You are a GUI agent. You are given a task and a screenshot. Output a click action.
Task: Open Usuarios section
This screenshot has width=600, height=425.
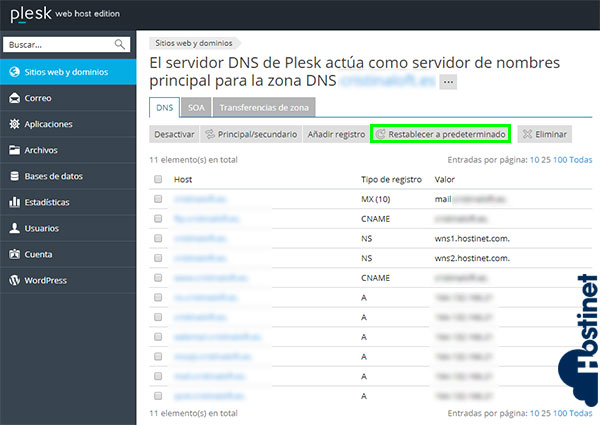[x=68, y=228]
